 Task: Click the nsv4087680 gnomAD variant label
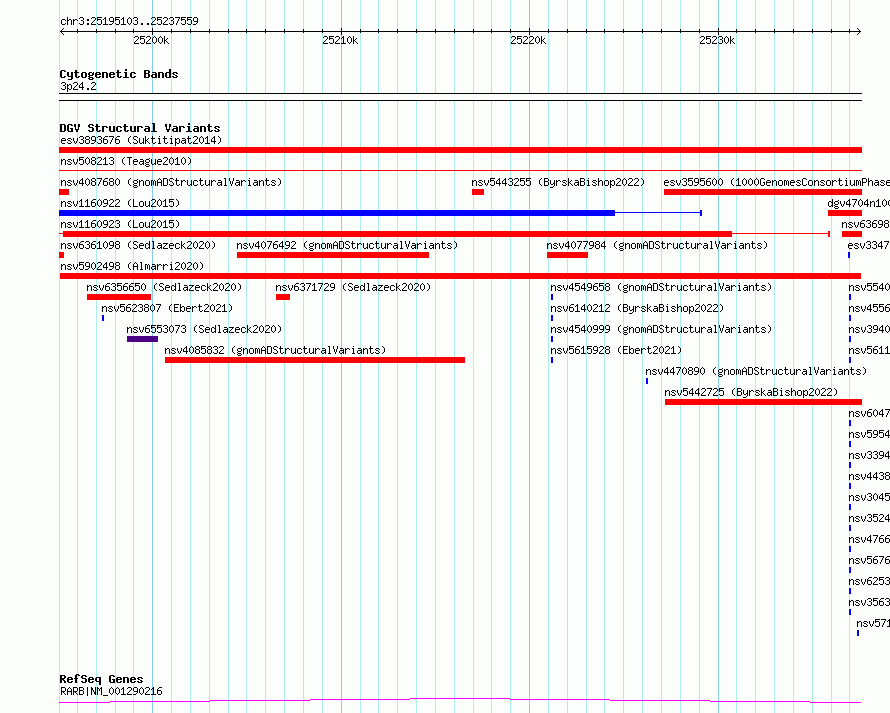171,182
